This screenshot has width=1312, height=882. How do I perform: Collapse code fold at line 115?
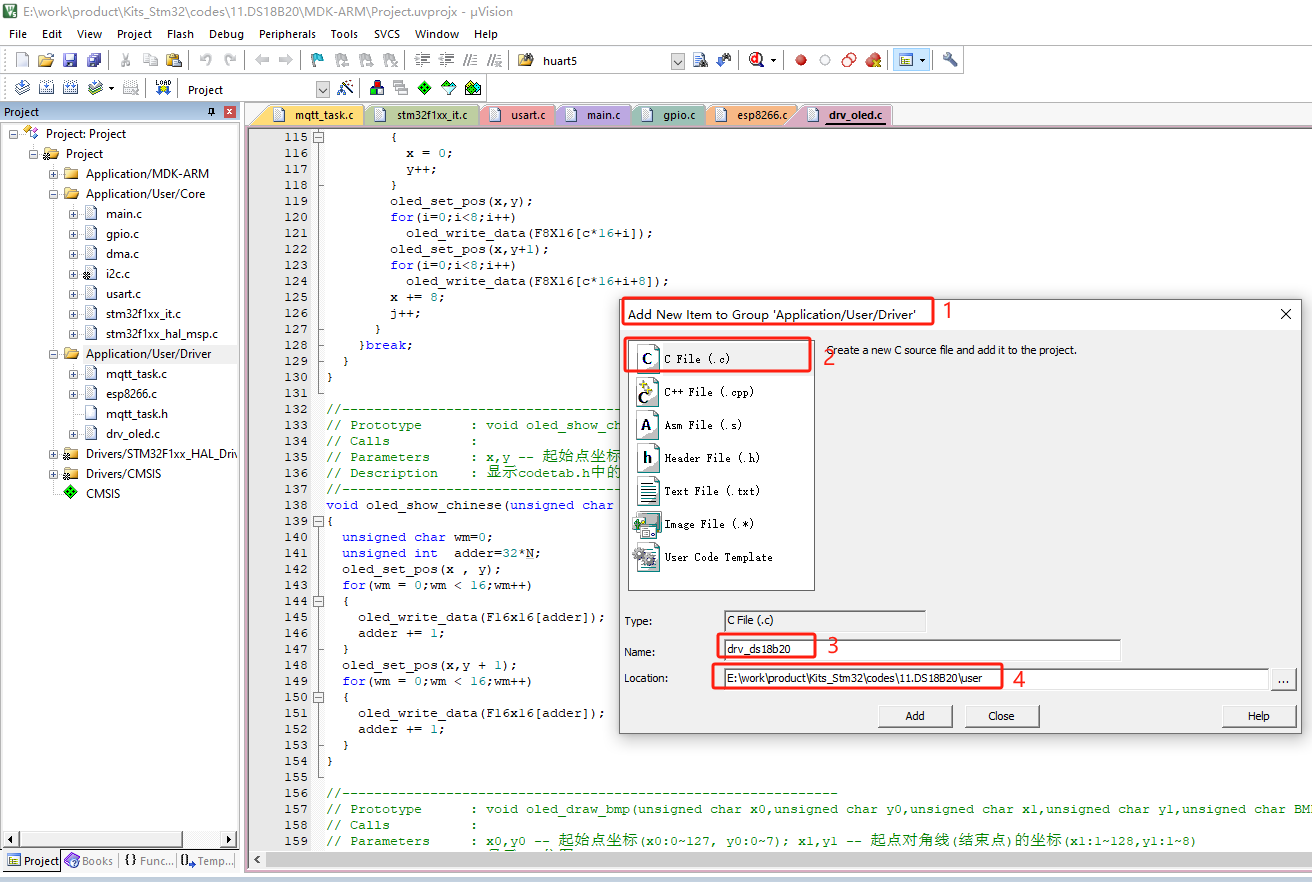[319, 137]
